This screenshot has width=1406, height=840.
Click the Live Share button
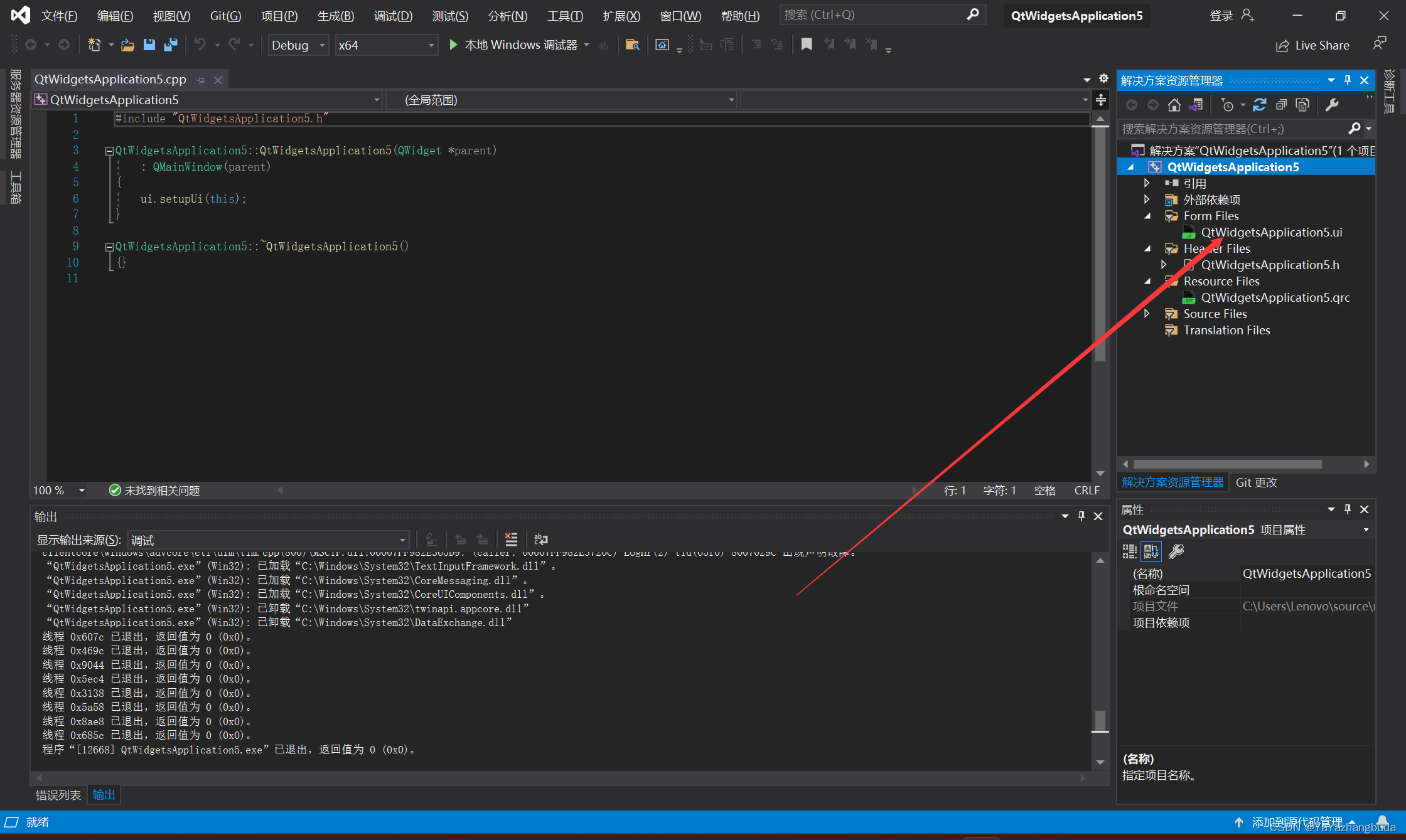(1313, 45)
